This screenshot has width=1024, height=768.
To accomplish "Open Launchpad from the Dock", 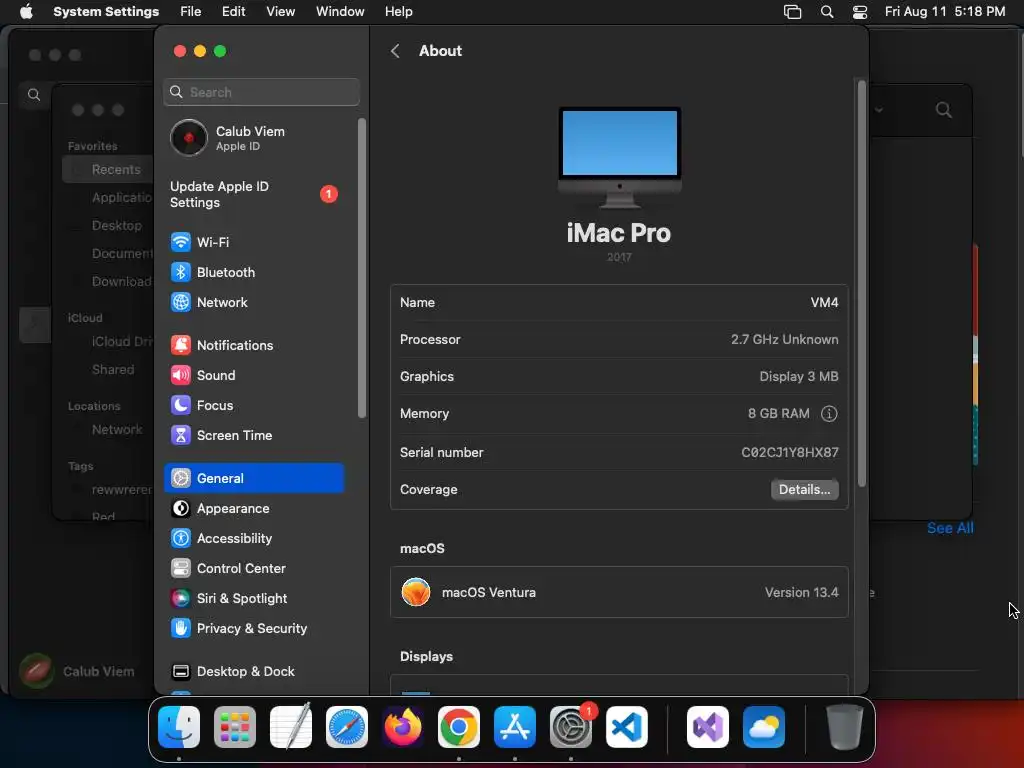I will point(235,727).
